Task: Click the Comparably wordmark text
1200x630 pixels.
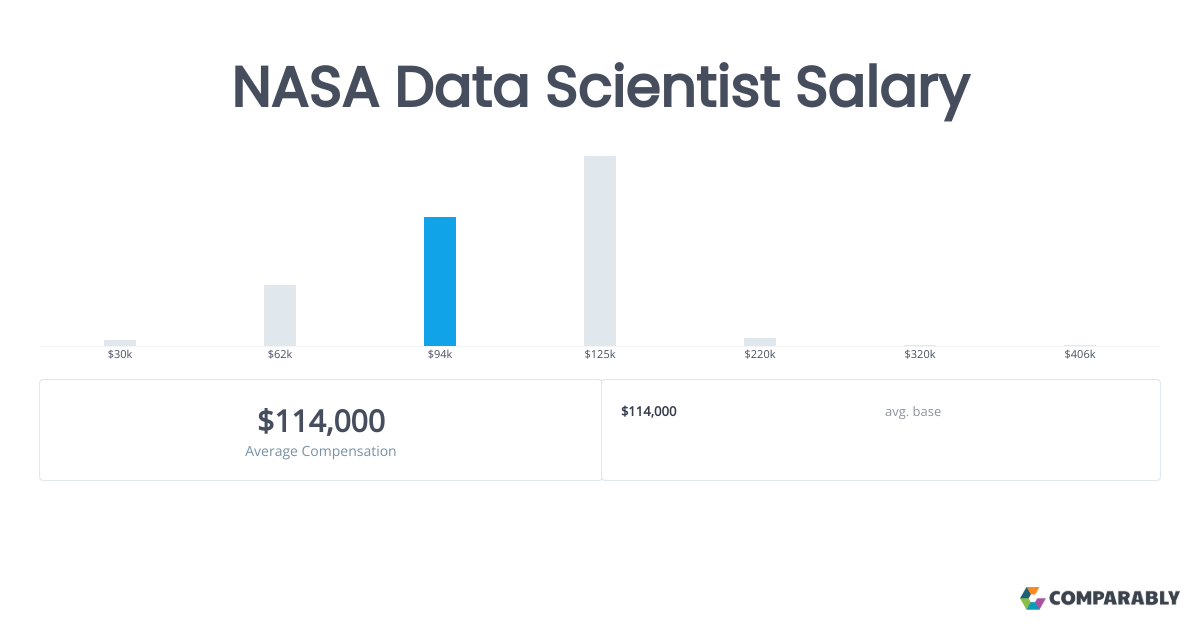Action: pos(1114,599)
